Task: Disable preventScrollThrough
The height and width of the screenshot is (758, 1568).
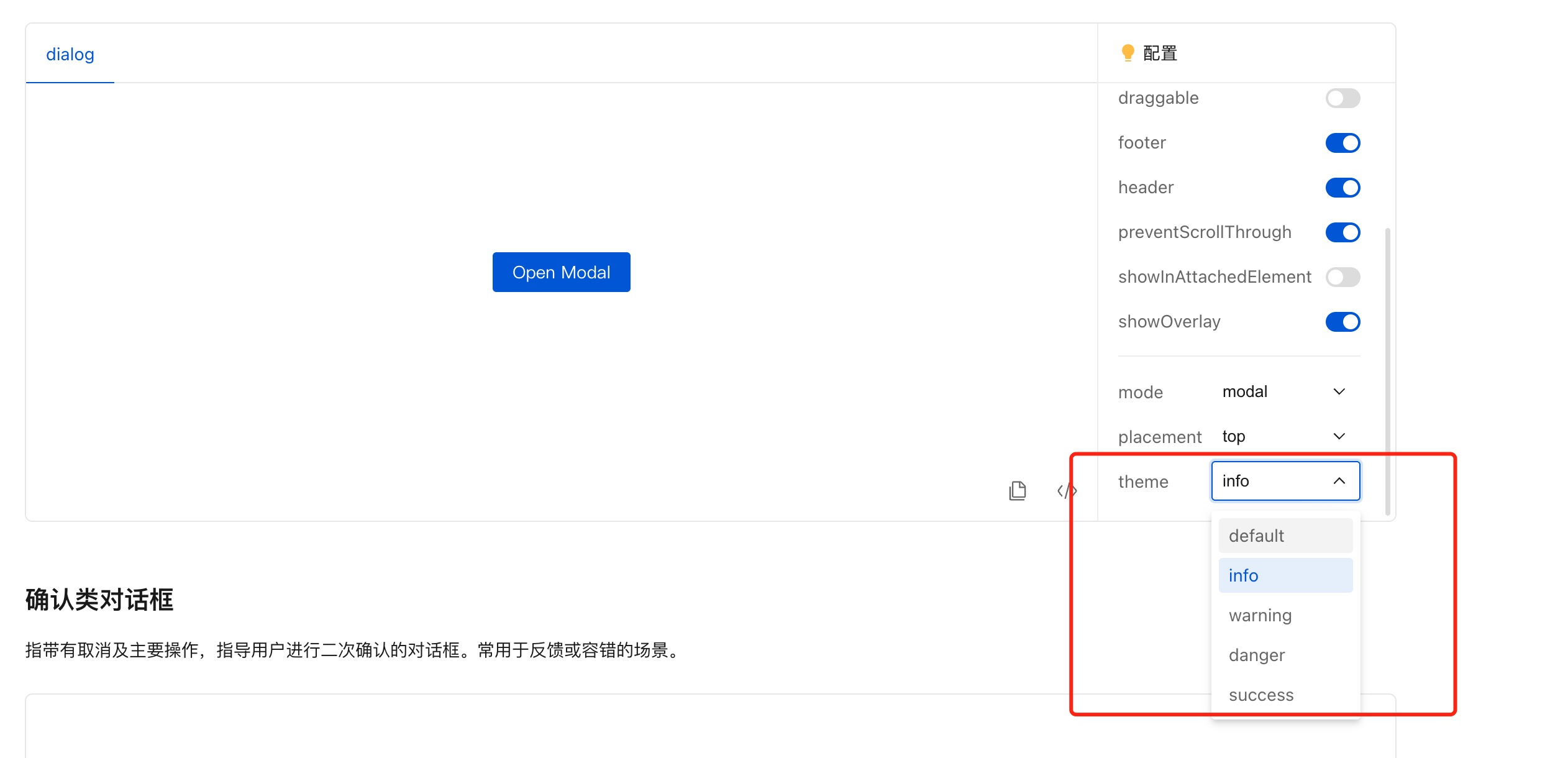Action: point(1342,232)
